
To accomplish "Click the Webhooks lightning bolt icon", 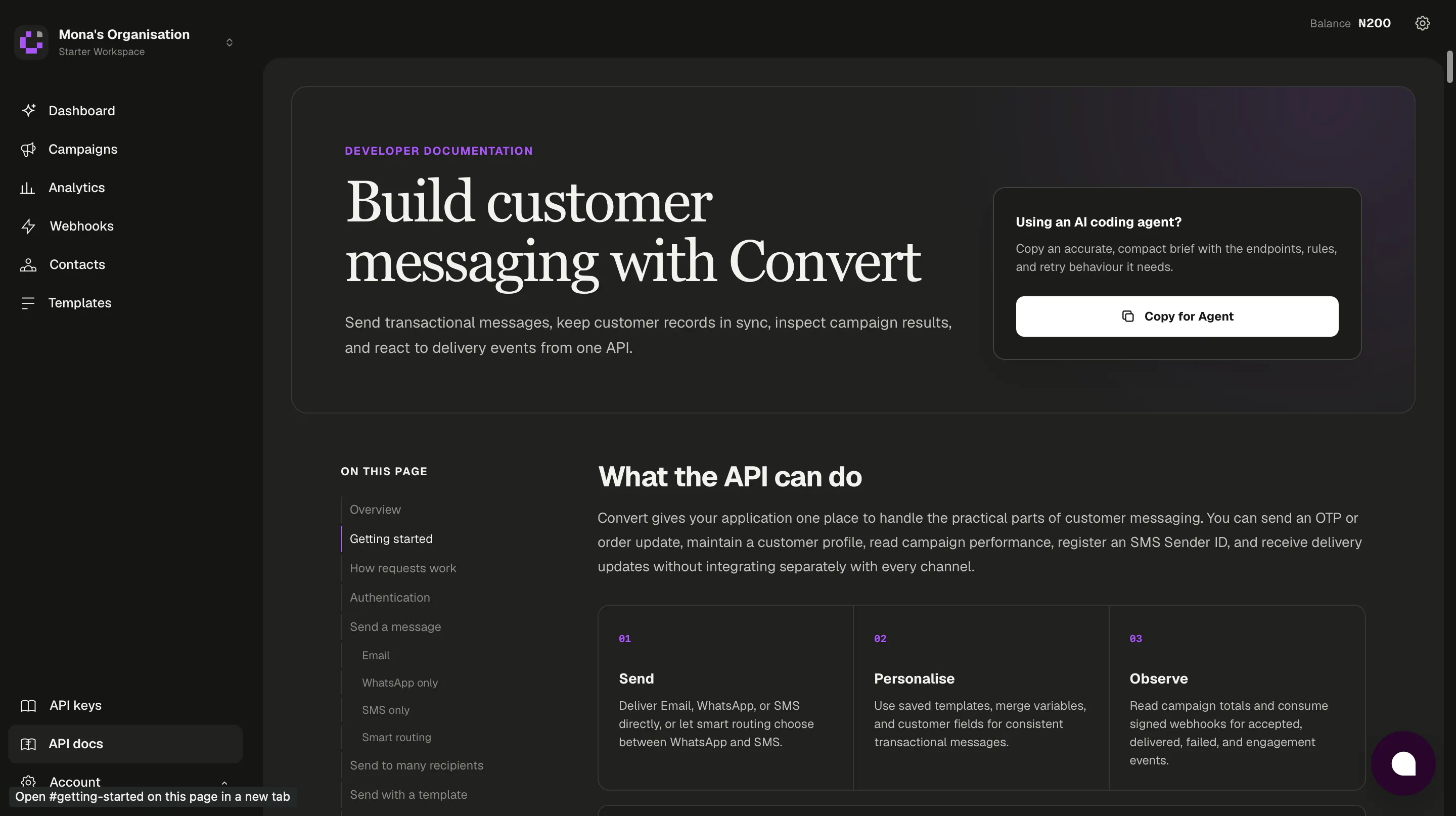I will [28, 226].
